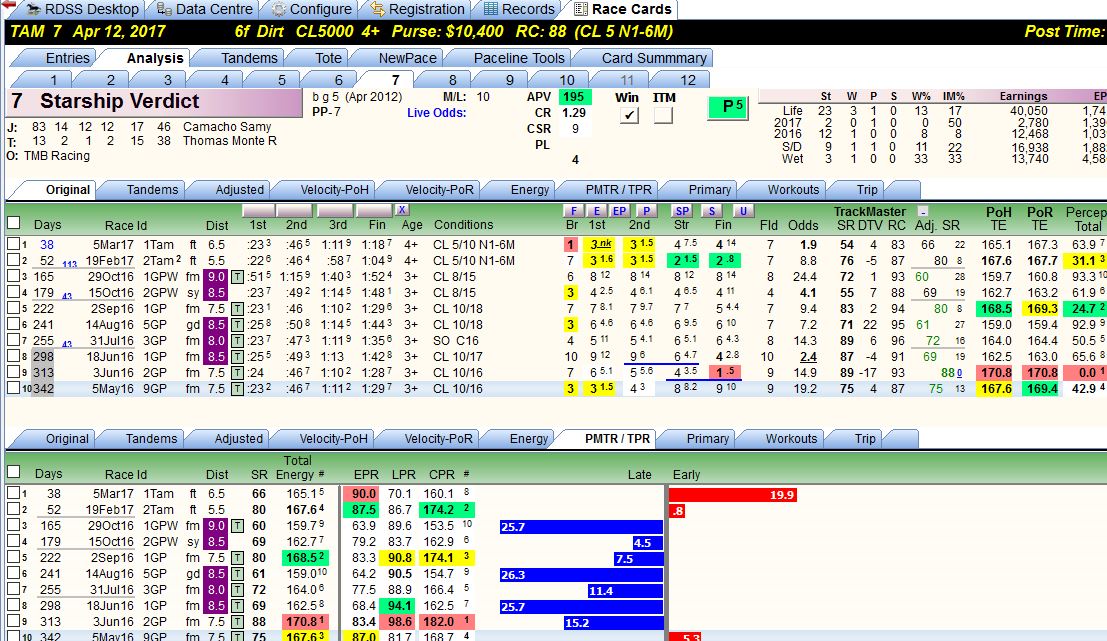
Task: Click the U running-style filter button
Action: point(742,210)
